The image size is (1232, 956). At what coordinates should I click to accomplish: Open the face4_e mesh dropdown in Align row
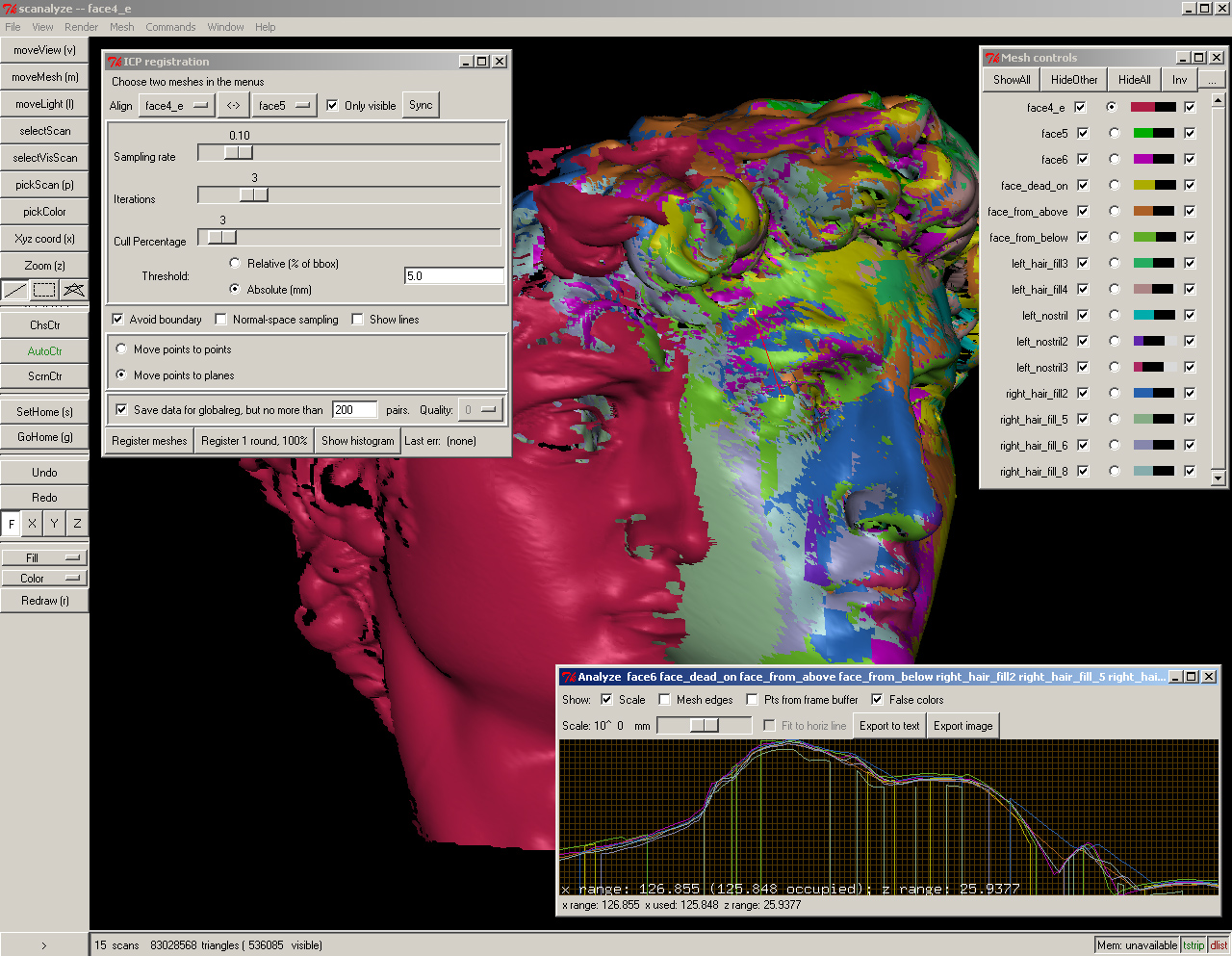tap(177, 106)
